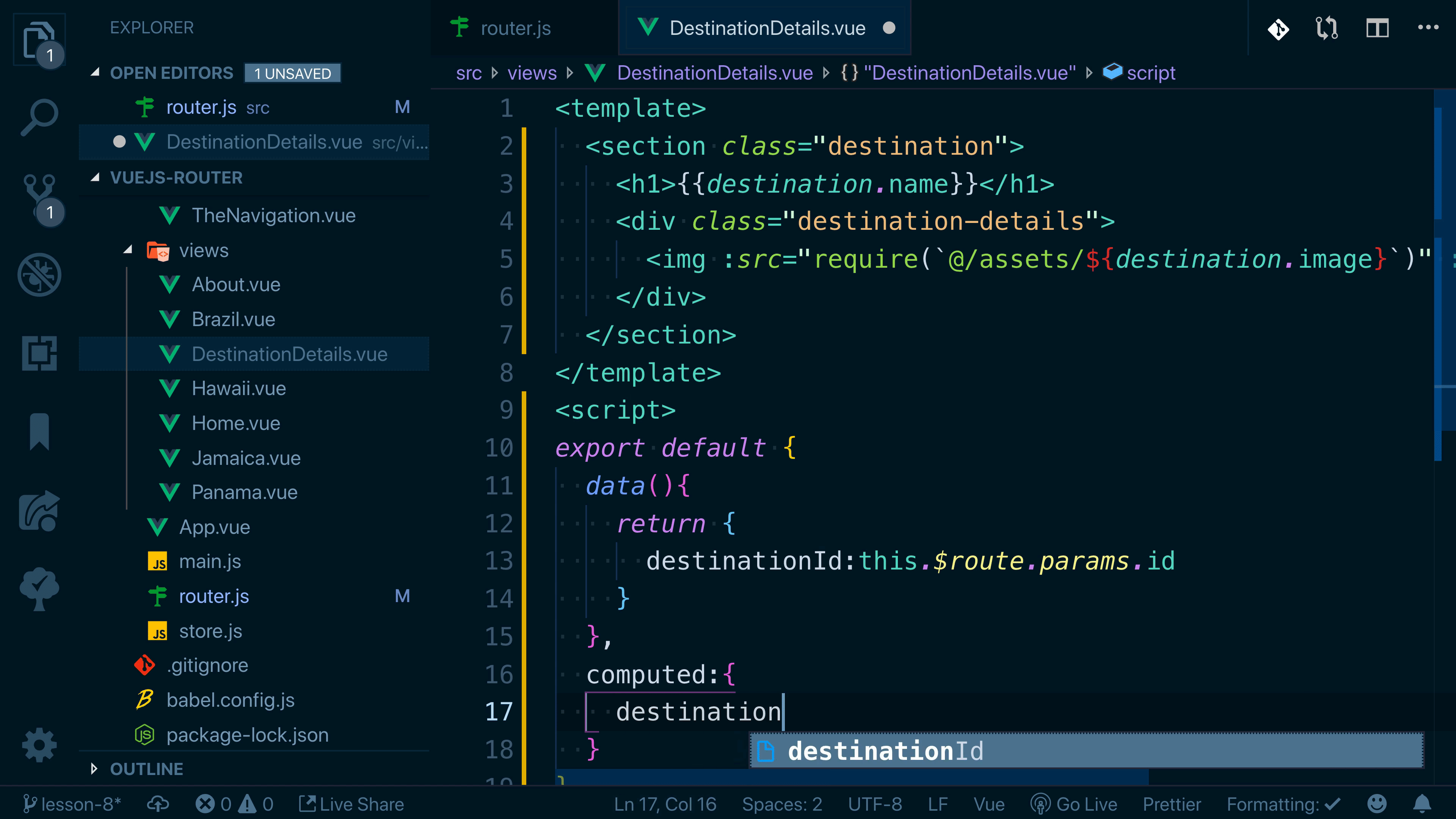Viewport: 1456px width, 819px height.
Task: Accept the destinationId autocomplete suggestion
Action: [1086, 751]
